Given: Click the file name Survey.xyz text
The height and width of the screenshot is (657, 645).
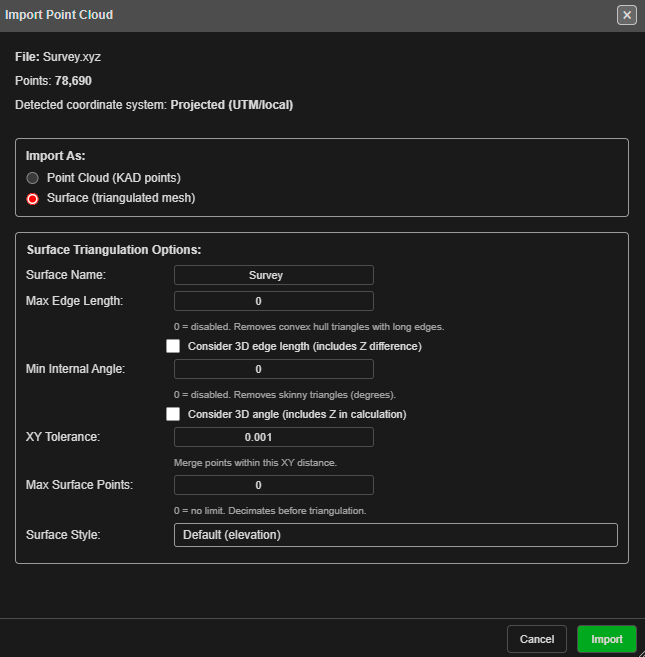Looking at the screenshot, I should [72, 57].
